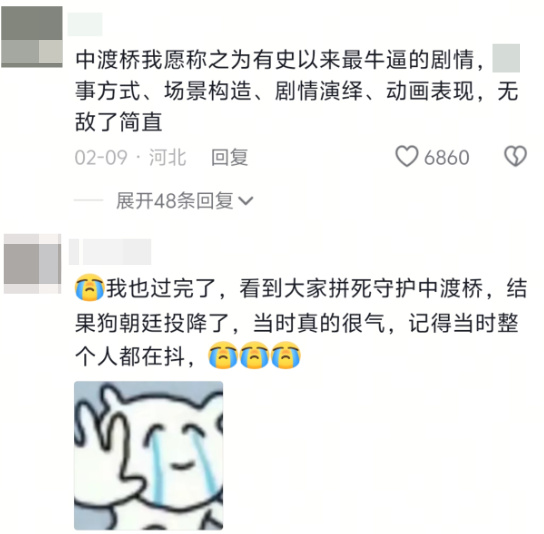
Task: Click the blurred emoji after 剧情，
Action: click(x=506, y=58)
